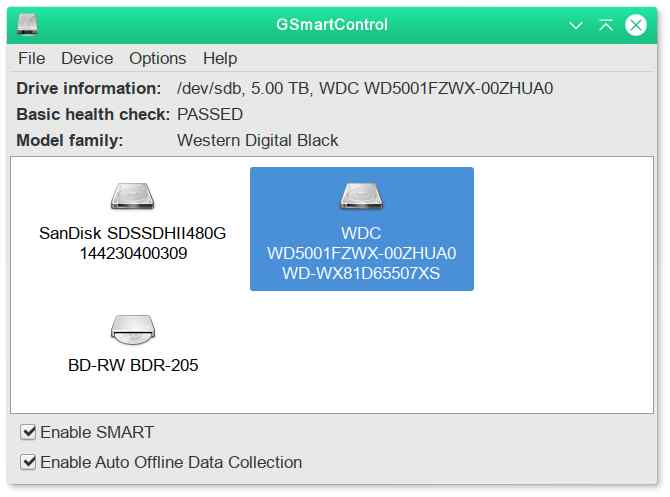Viewport: 670px width, 497px height.
Task: Uncheck Enable Auto Offline Data Collection
Action: [x=29, y=463]
